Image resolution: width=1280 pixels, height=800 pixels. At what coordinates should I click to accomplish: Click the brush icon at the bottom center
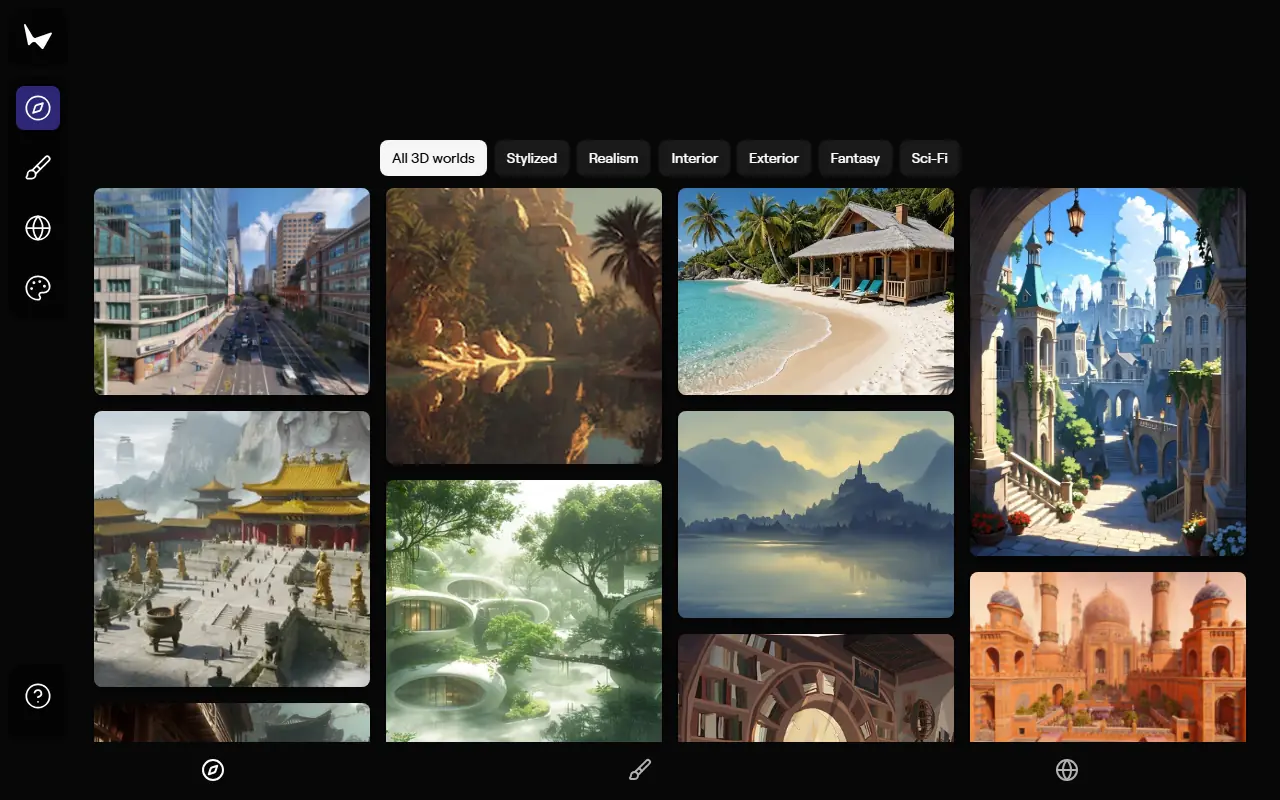tap(639, 769)
